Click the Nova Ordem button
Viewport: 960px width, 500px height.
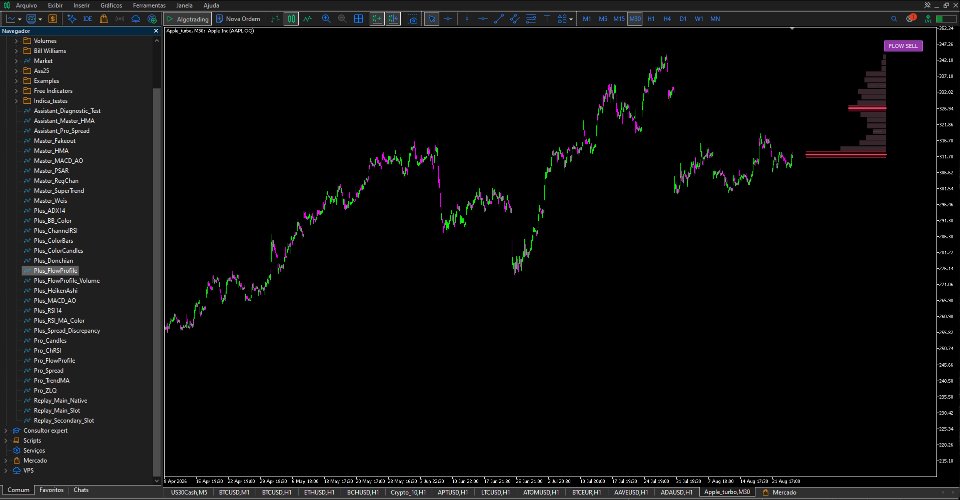(x=238, y=19)
